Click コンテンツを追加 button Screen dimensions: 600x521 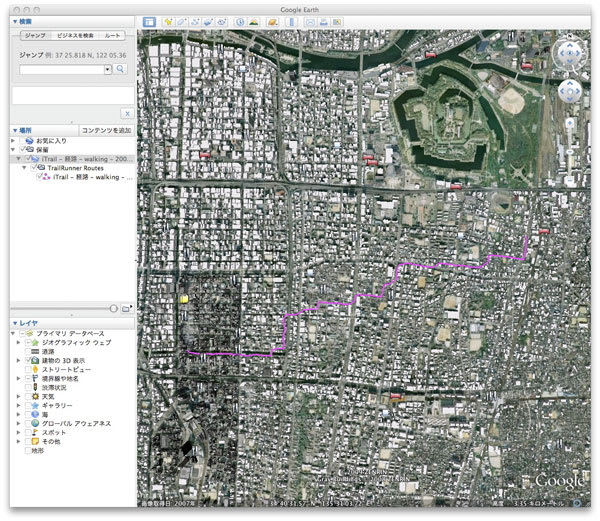[107, 130]
